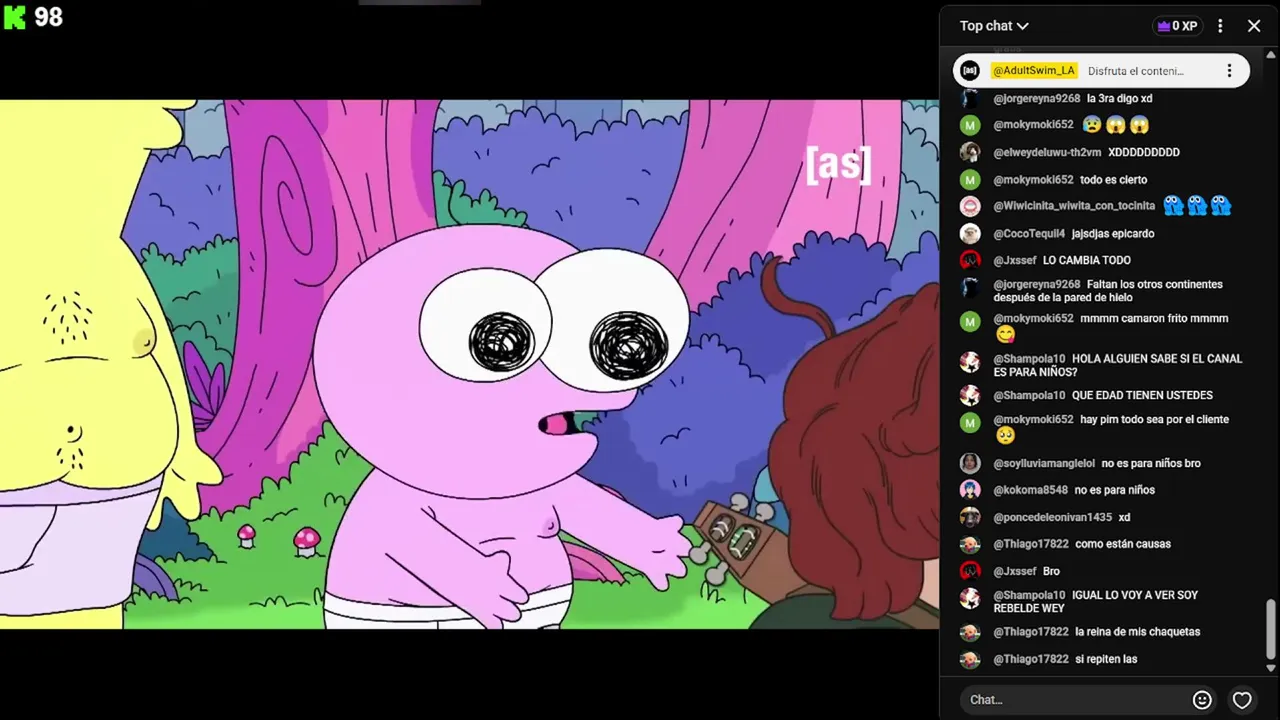1280x720 pixels.
Task: Open chat more options menu
Action: 1220,26
